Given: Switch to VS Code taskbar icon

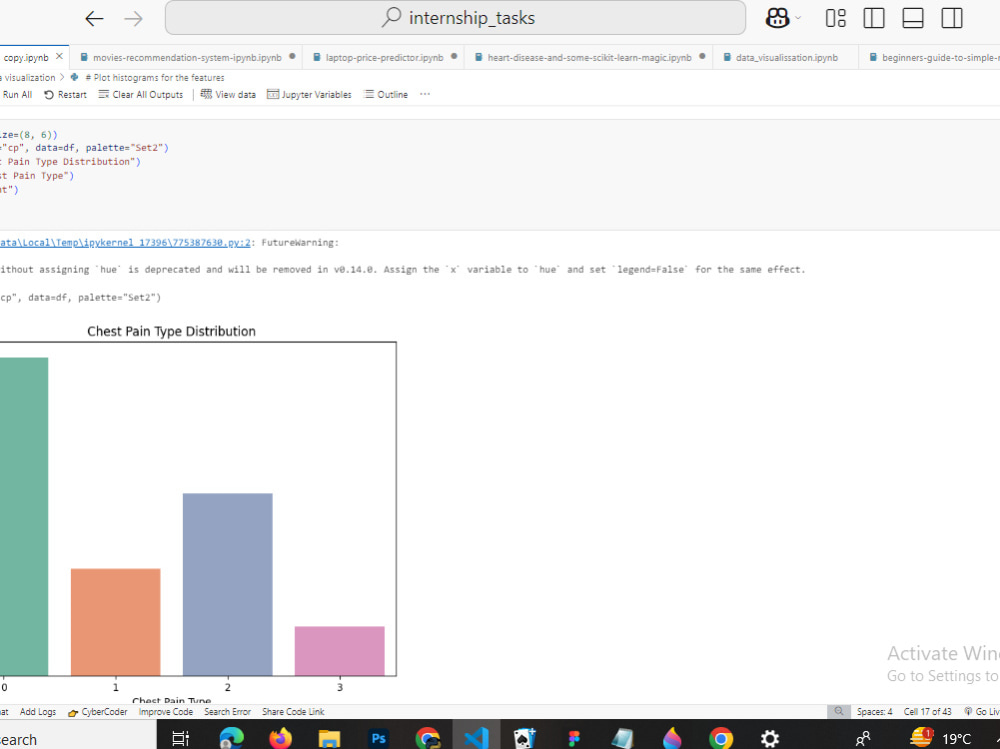Looking at the screenshot, I should pos(476,738).
